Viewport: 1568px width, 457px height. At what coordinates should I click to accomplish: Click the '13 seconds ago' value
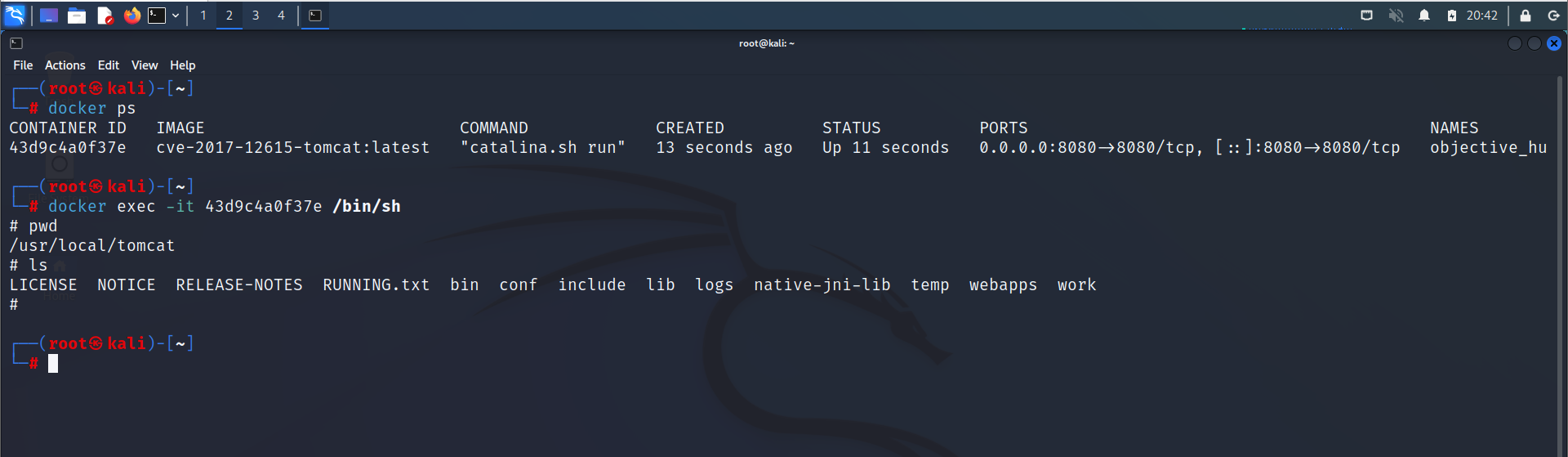pyautogui.click(x=724, y=147)
